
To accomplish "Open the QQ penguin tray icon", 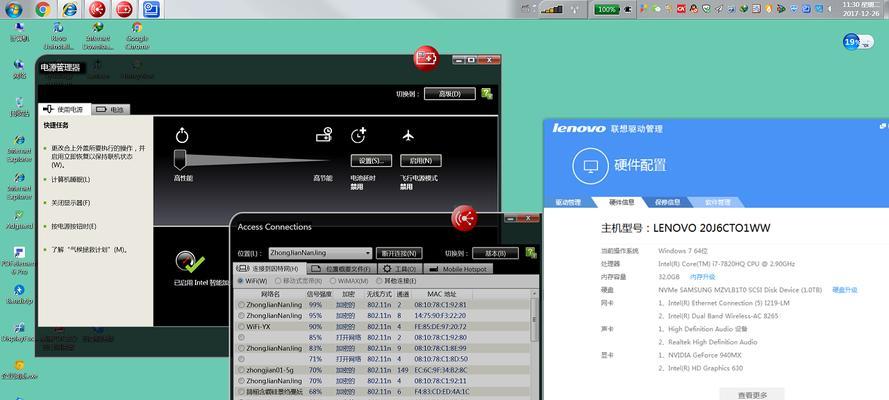I will tap(693, 9).
